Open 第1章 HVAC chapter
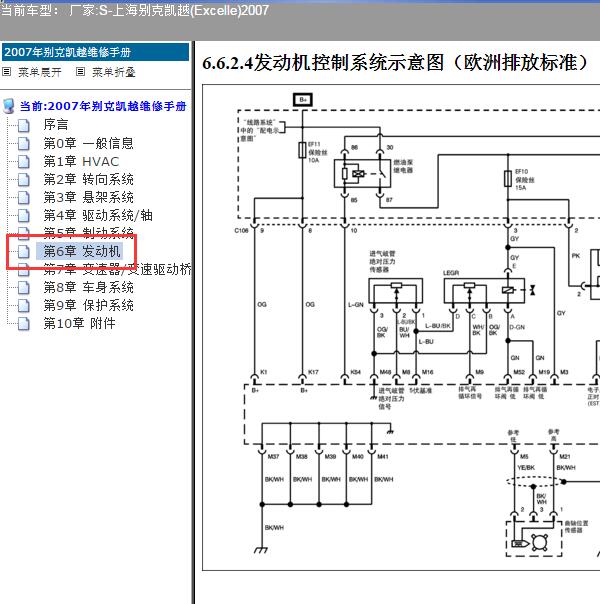600x604 pixels. 81,161
